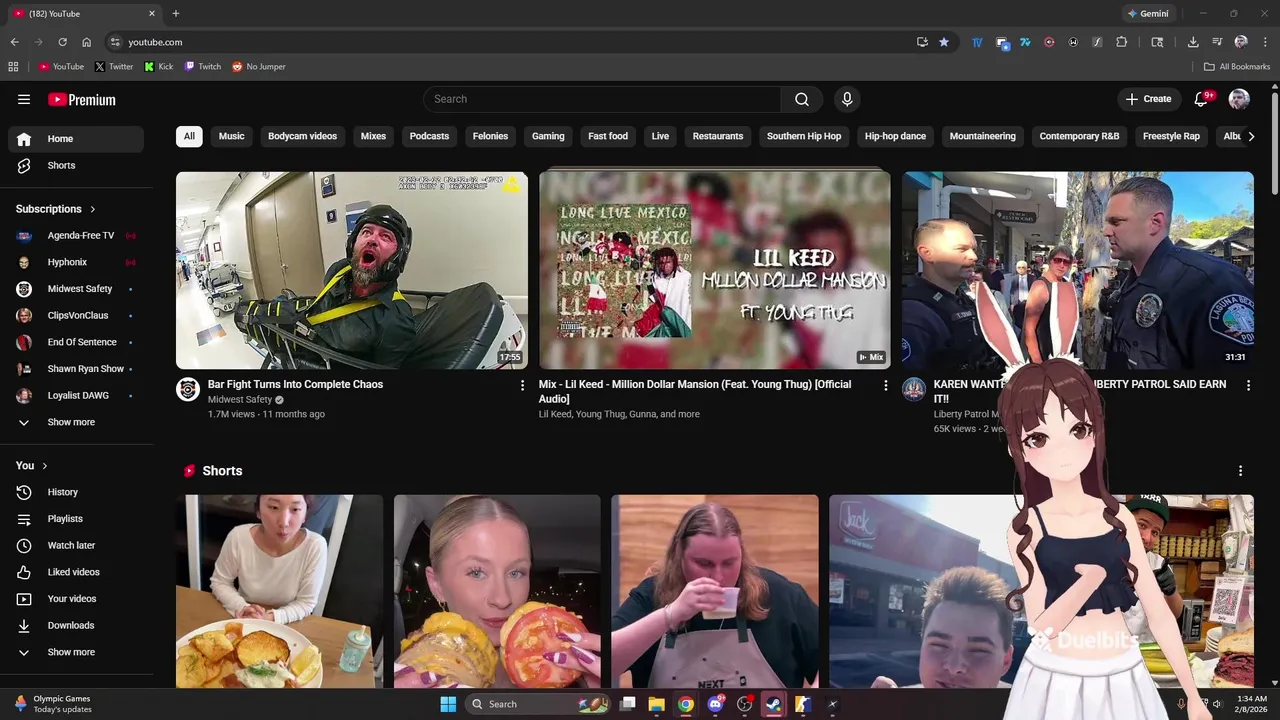The width and height of the screenshot is (1280, 720).
Task: Open Gemini button in Chrome title bar
Action: pyautogui.click(x=1148, y=14)
